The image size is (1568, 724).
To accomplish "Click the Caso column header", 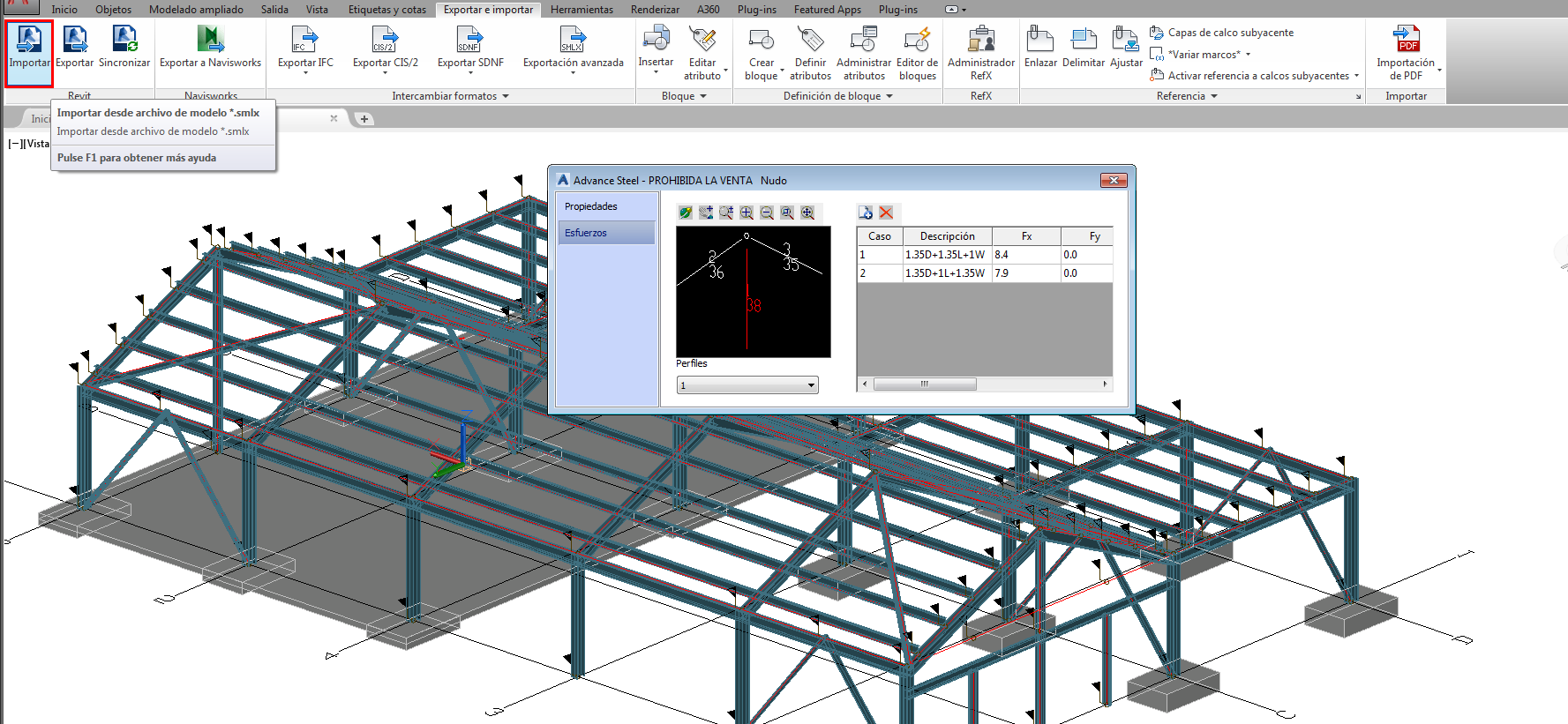I will (880, 236).
